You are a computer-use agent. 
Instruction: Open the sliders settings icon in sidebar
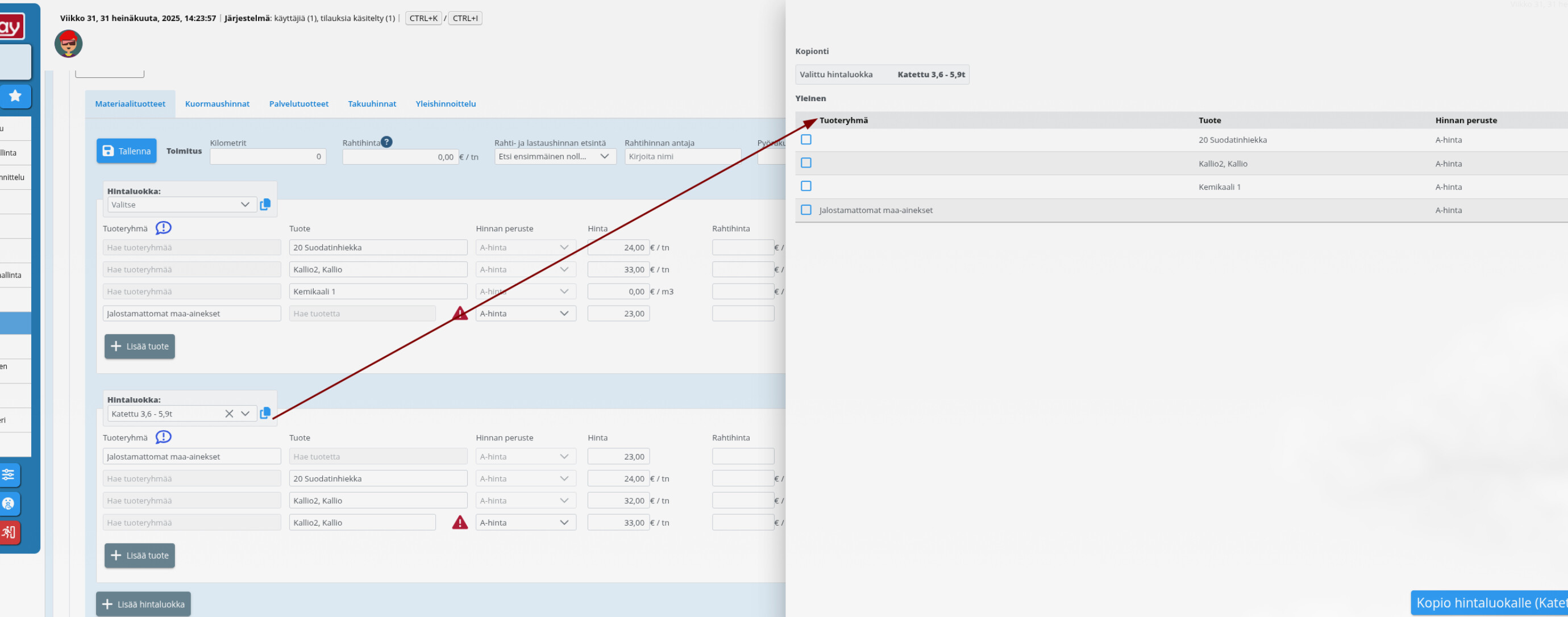tap(9, 474)
